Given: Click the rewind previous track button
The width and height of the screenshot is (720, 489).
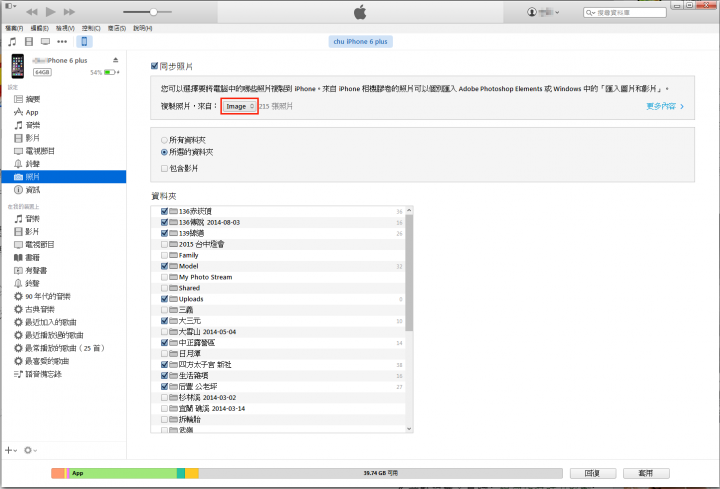Looking at the screenshot, I should [x=32, y=12].
